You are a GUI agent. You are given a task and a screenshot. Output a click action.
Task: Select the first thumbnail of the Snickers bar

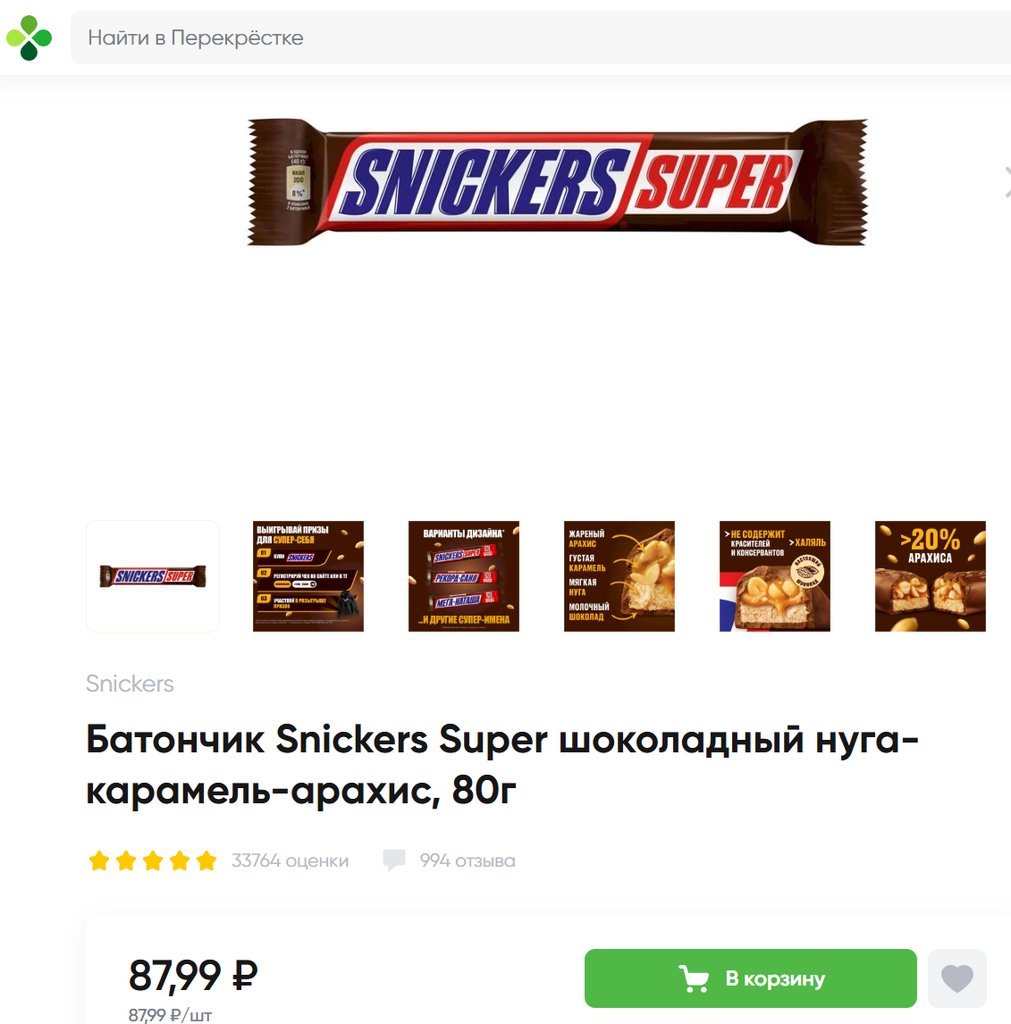[153, 576]
